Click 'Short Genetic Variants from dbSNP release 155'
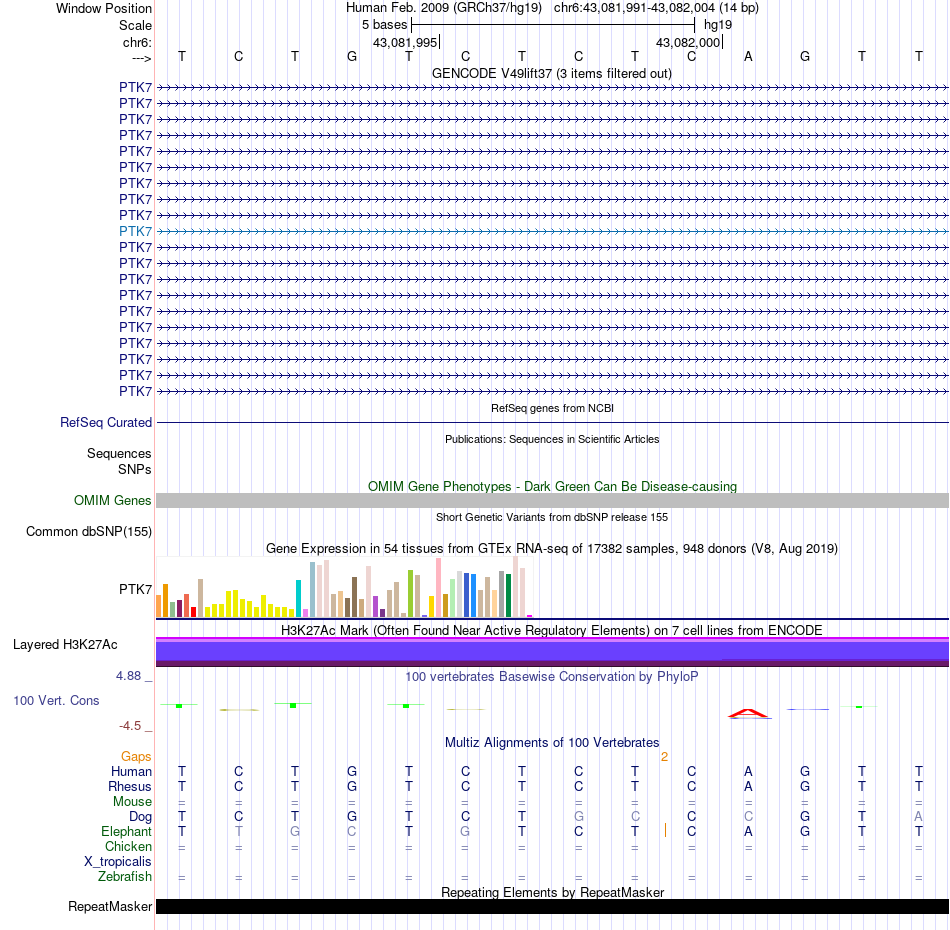The width and height of the screenshot is (950, 930). coord(552,517)
